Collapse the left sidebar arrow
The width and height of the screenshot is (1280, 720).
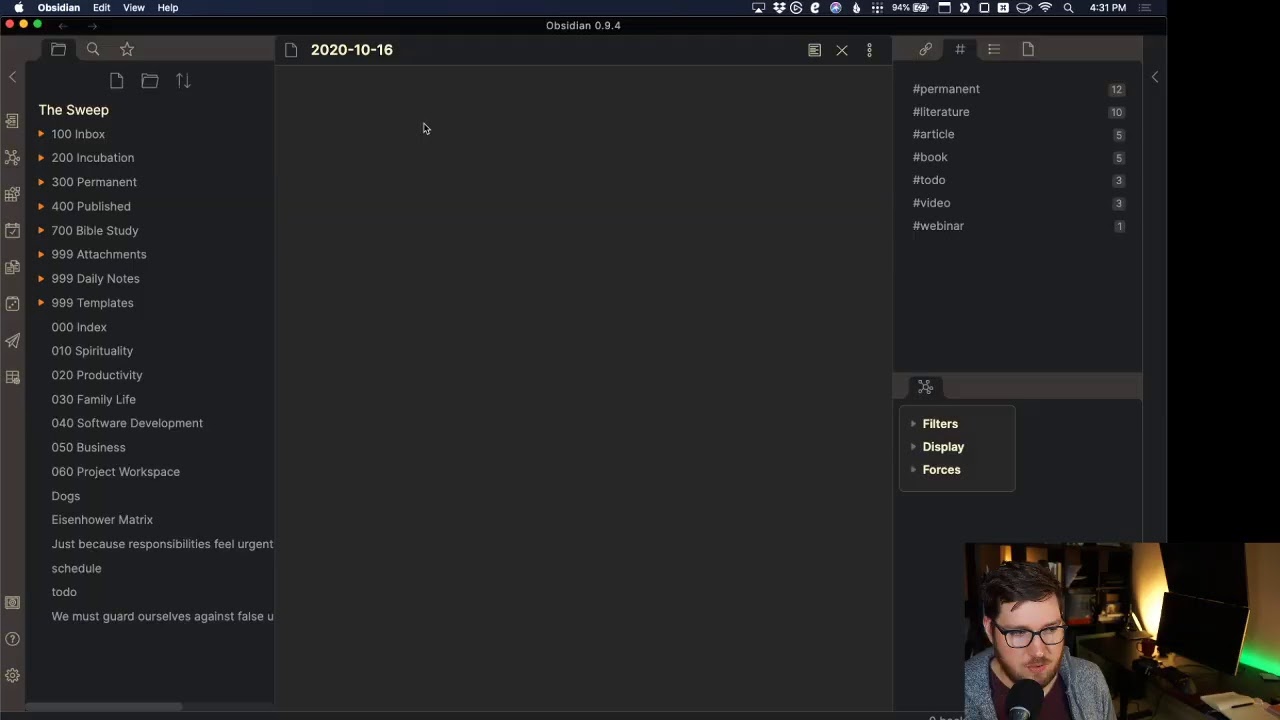(12, 77)
